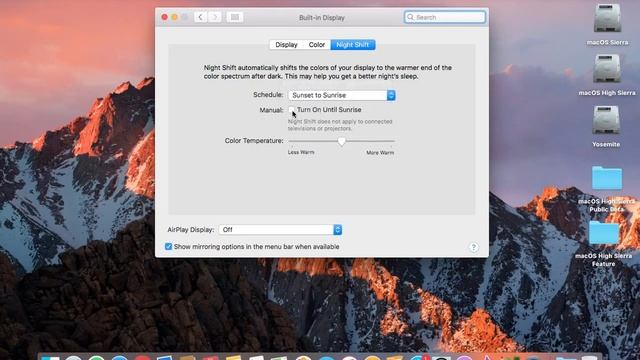Click the More Warm label
640x360 pixels.
pyautogui.click(x=380, y=153)
